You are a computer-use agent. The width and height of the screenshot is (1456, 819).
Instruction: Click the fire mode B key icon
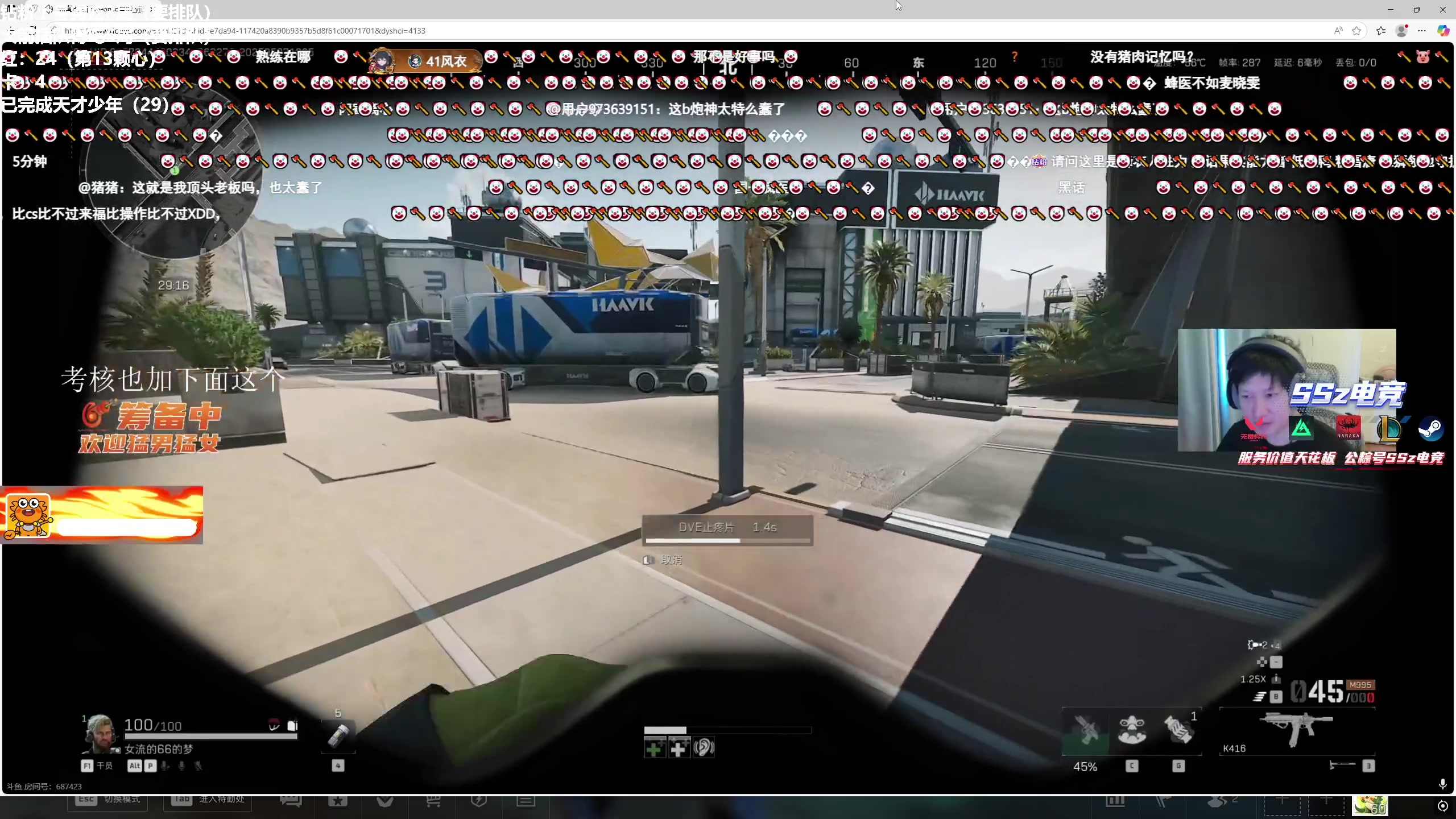tap(1276, 697)
